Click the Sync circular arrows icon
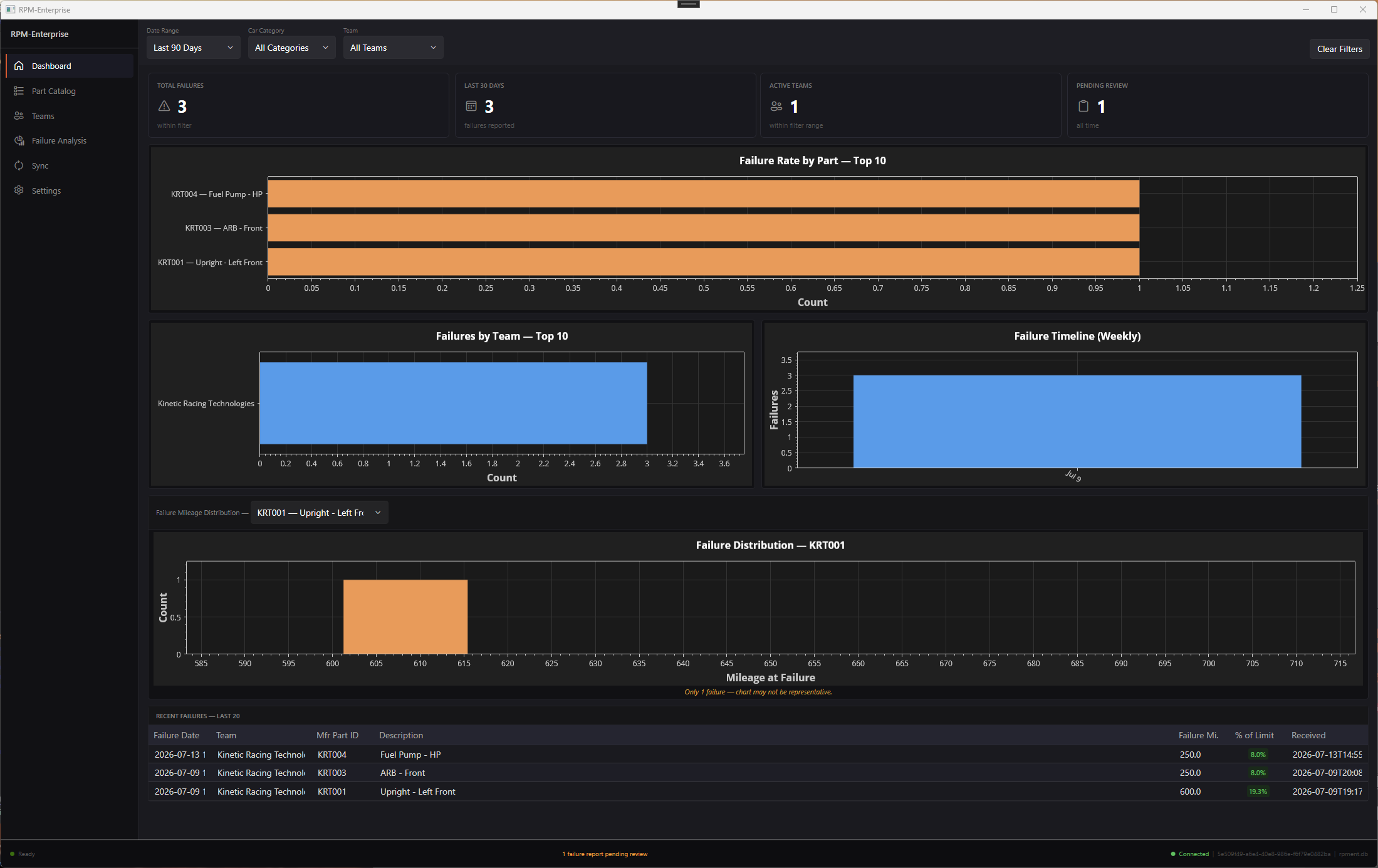This screenshot has height=868, width=1378. 19,165
